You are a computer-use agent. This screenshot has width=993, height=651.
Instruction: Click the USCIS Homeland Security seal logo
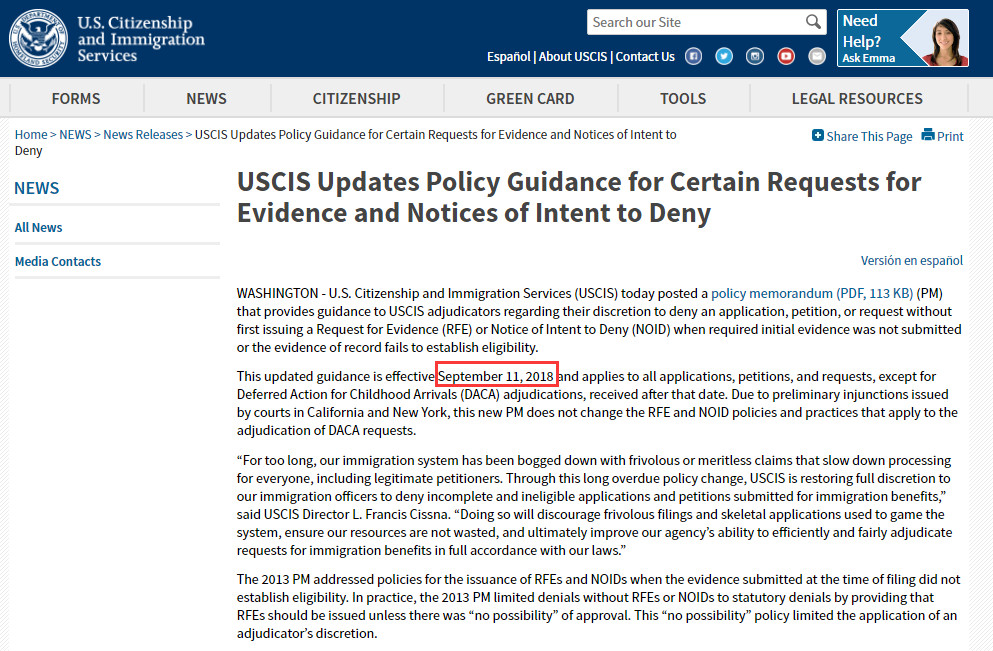tap(38, 39)
